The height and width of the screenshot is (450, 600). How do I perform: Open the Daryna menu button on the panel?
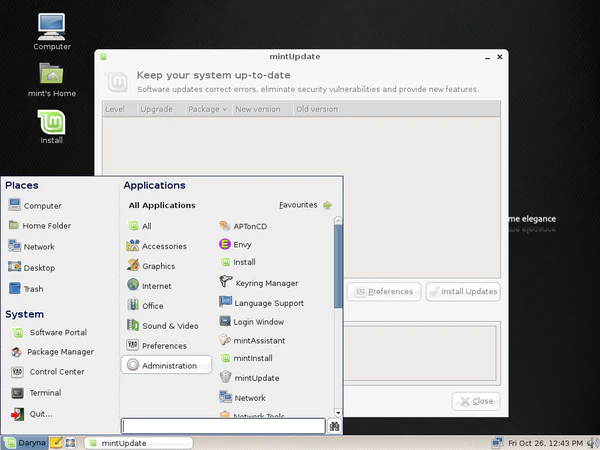(x=25, y=442)
